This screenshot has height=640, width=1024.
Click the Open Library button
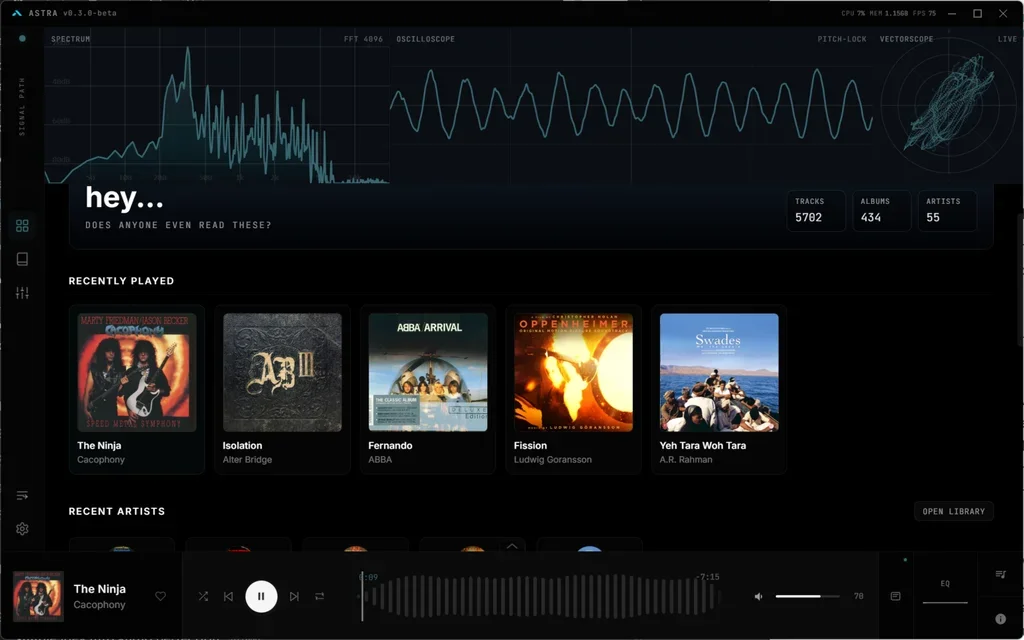pos(953,511)
